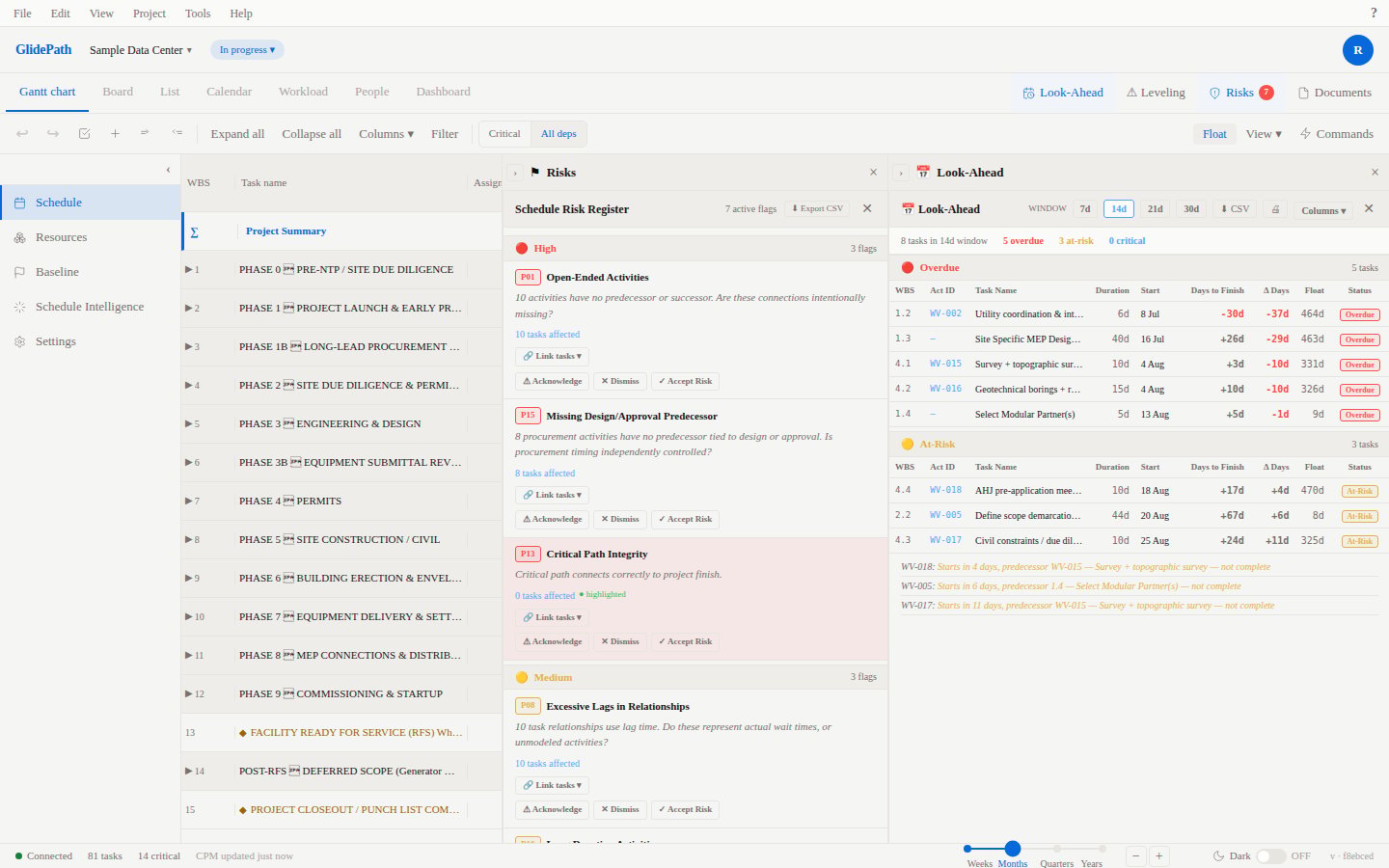Click the redo arrow icon in toolbar
The image size is (1389, 868).
pos(53,134)
